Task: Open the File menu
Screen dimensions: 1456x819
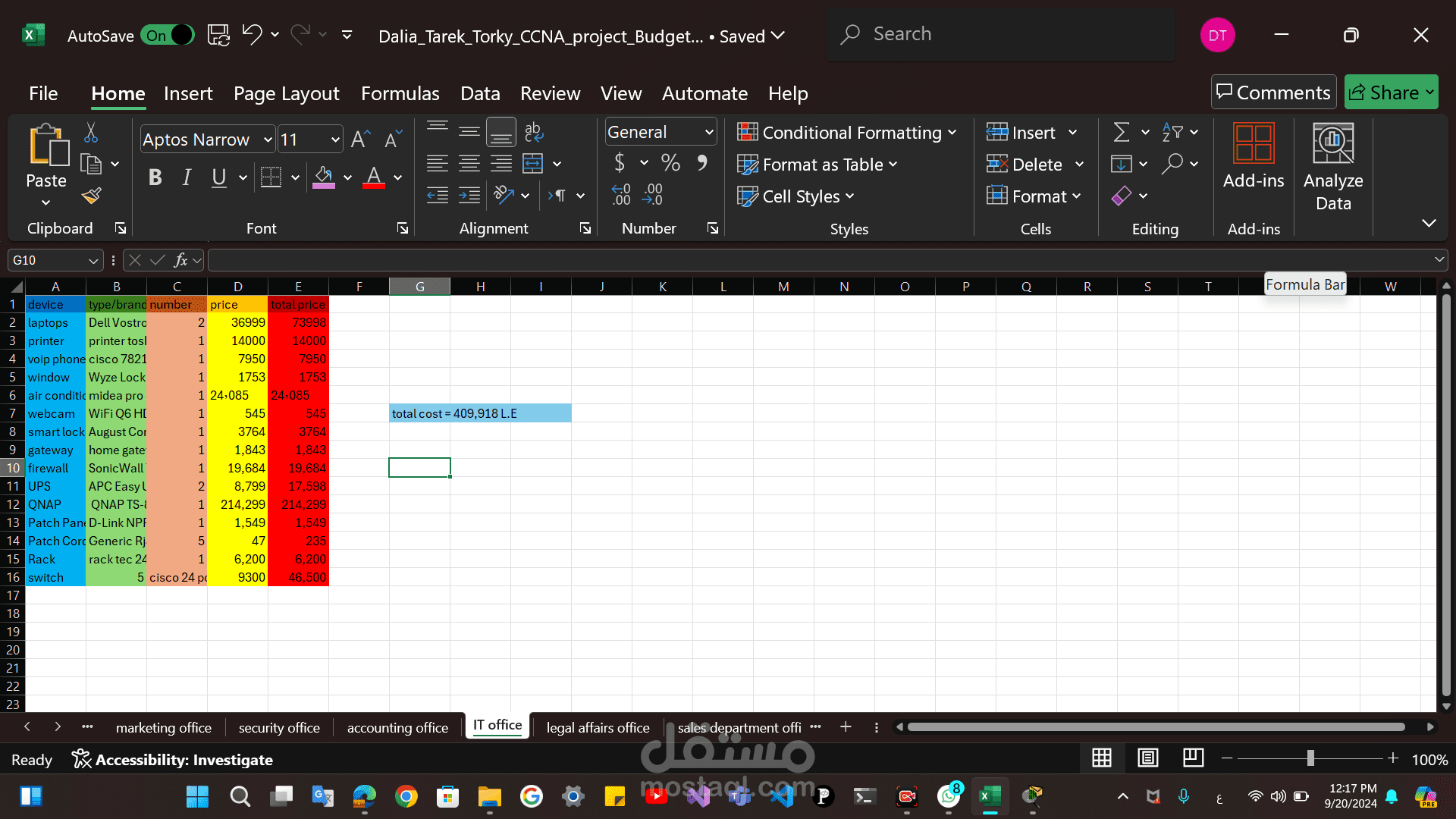Action: (x=43, y=93)
